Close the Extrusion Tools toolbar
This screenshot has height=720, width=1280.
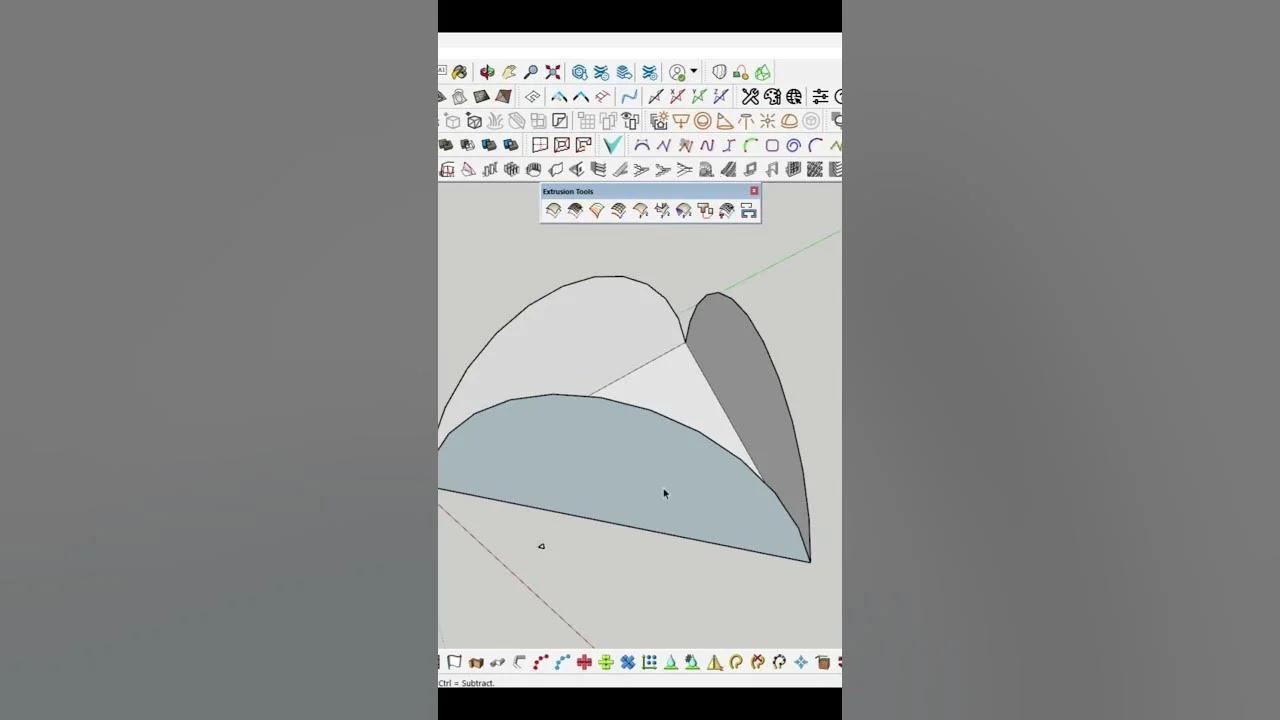click(x=754, y=191)
